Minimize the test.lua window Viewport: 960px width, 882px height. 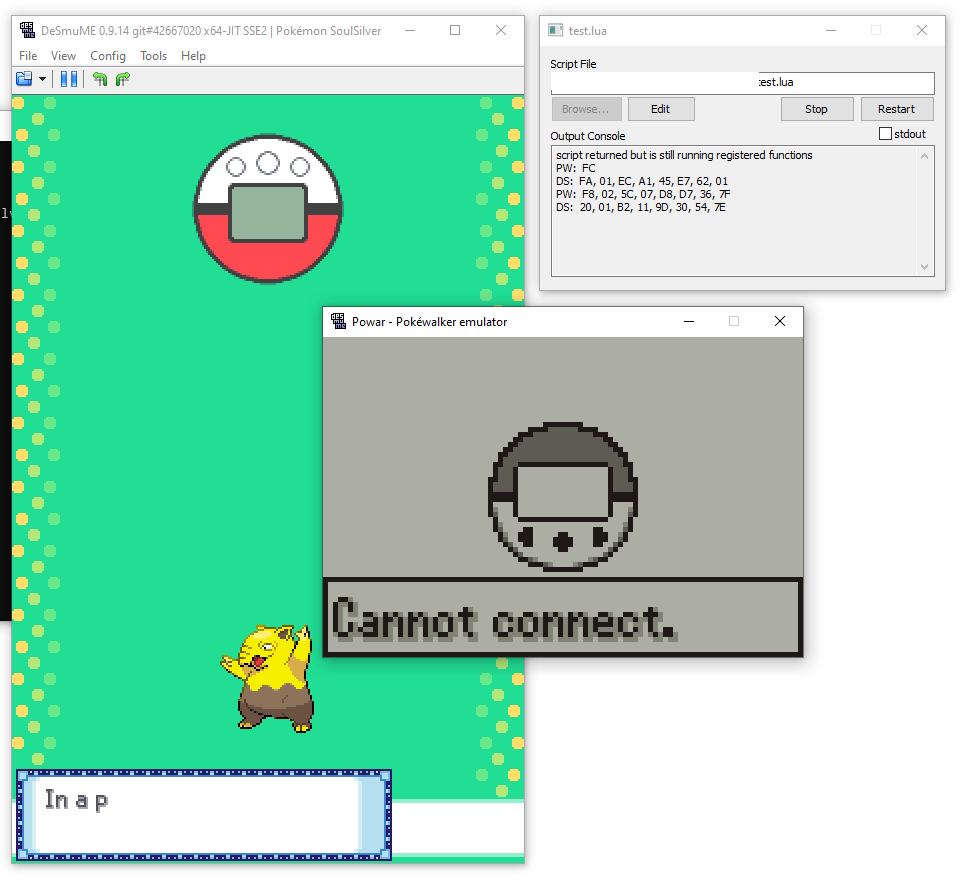point(831,30)
